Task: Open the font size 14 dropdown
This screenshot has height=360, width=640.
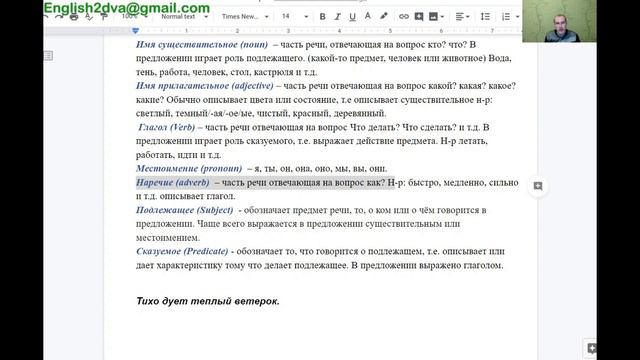Action: [x=295, y=17]
